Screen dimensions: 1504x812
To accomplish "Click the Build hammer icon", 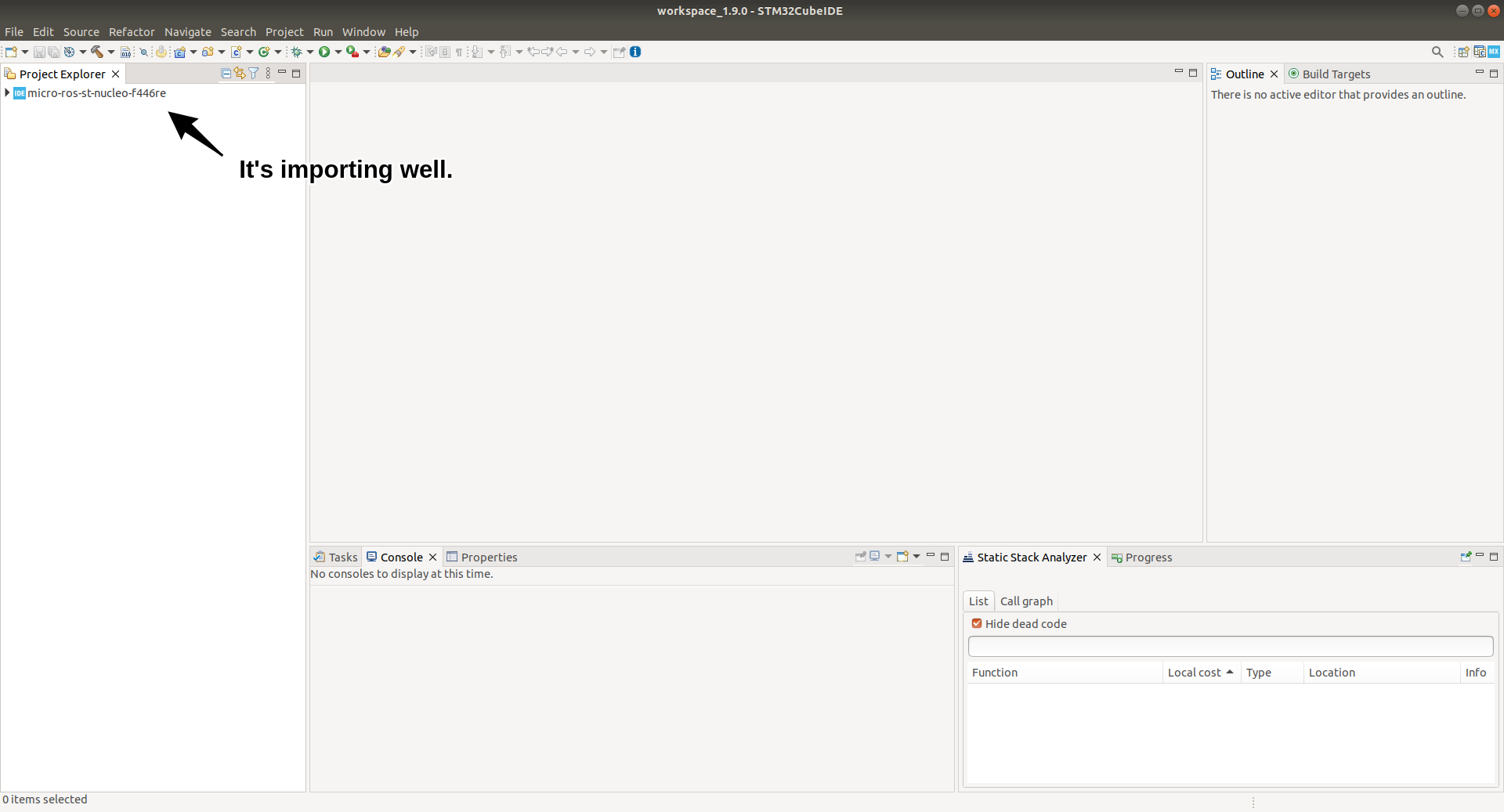I will click(97, 52).
